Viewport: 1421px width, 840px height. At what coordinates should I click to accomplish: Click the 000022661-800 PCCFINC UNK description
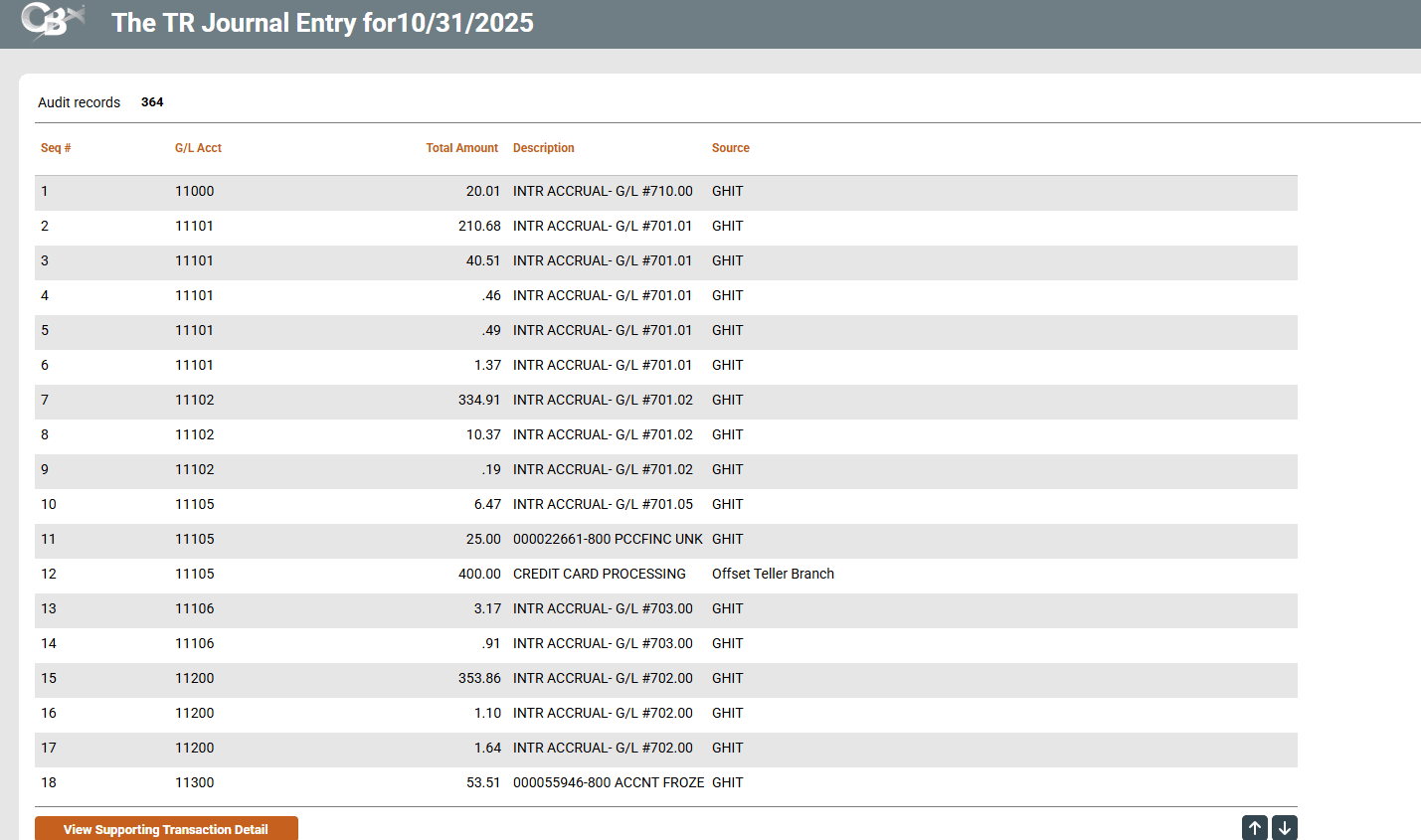607,539
